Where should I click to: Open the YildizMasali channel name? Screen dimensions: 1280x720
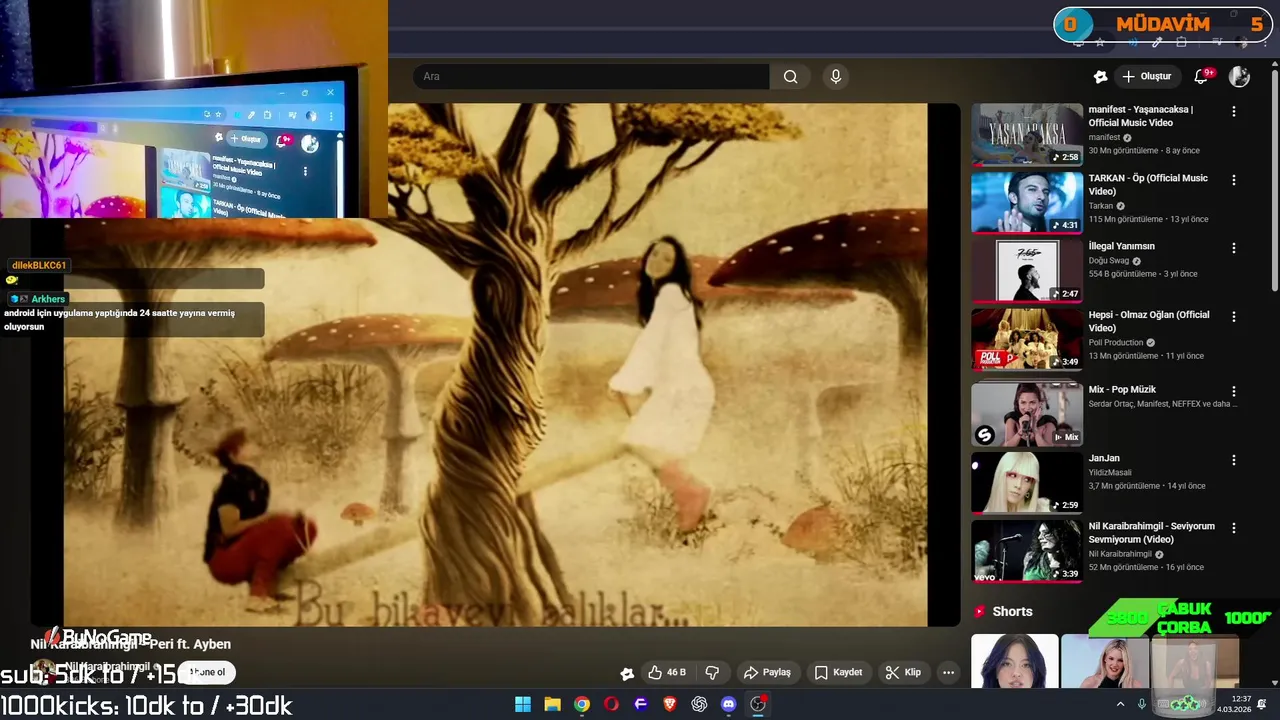coord(1110,472)
